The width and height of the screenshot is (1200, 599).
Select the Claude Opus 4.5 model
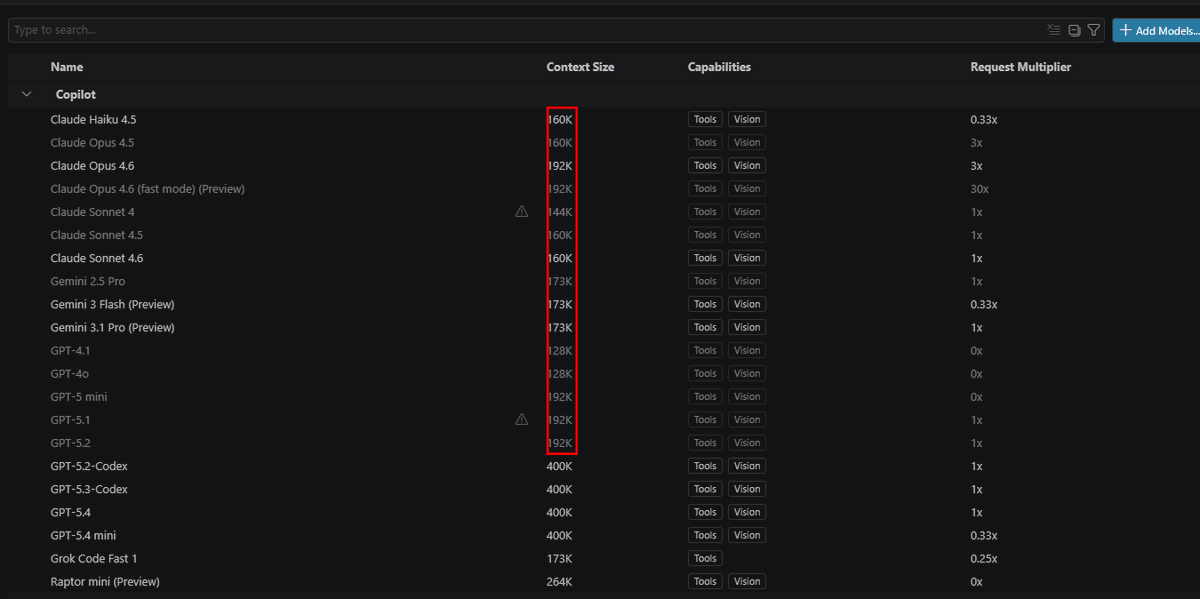pyautogui.click(x=92, y=143)
